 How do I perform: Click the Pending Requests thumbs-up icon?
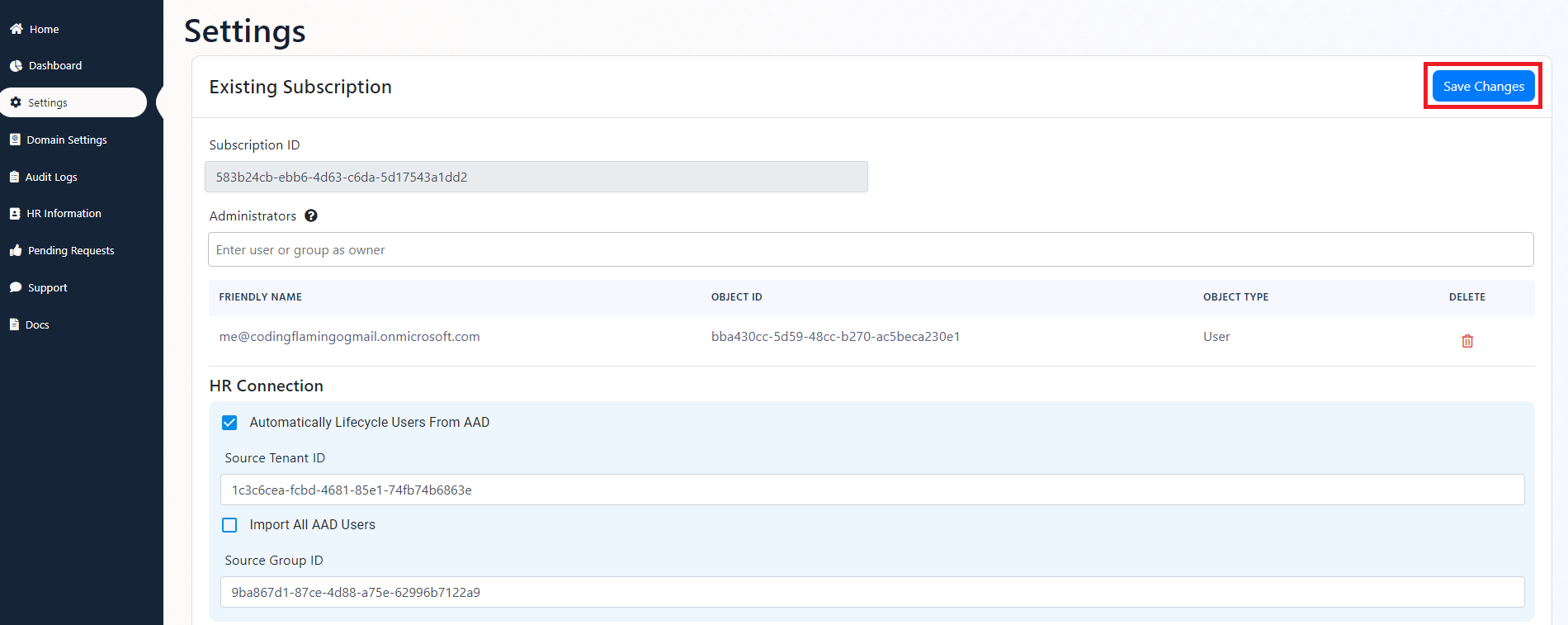tap(16, 250)
